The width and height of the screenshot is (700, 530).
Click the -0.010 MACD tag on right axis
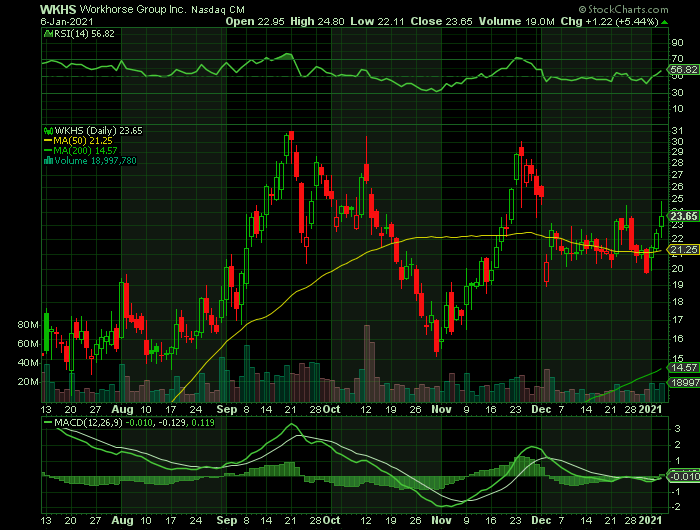click(x=683, y=476)
